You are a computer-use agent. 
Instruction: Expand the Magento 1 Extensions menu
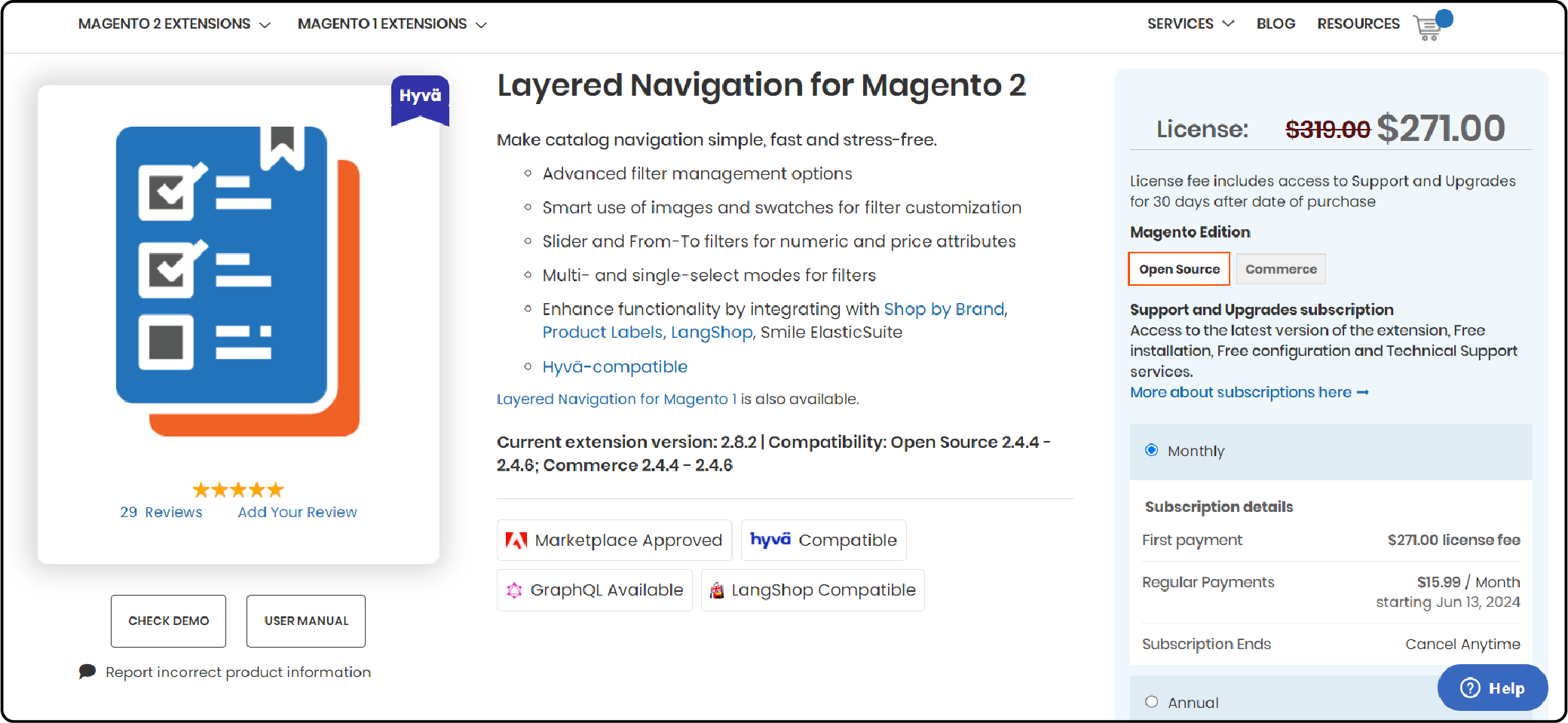pos(392,24)
